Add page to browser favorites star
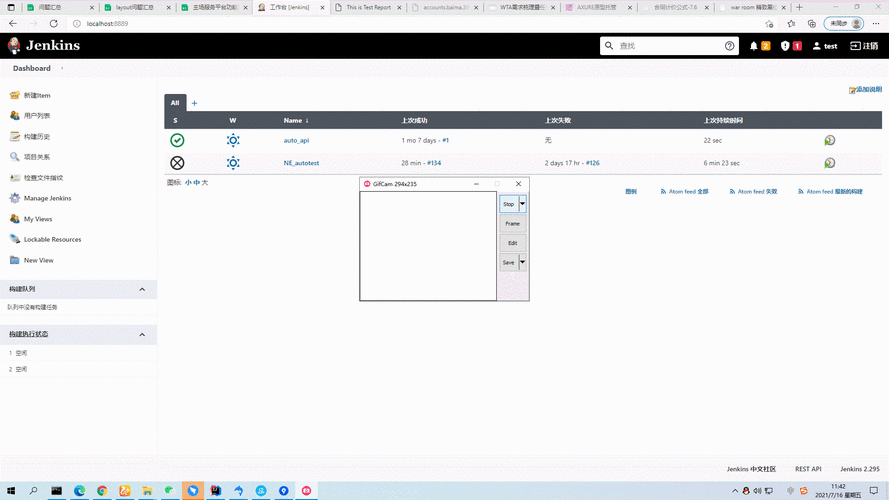The width and height of the screenshot is (889, 500). point(769,24)
